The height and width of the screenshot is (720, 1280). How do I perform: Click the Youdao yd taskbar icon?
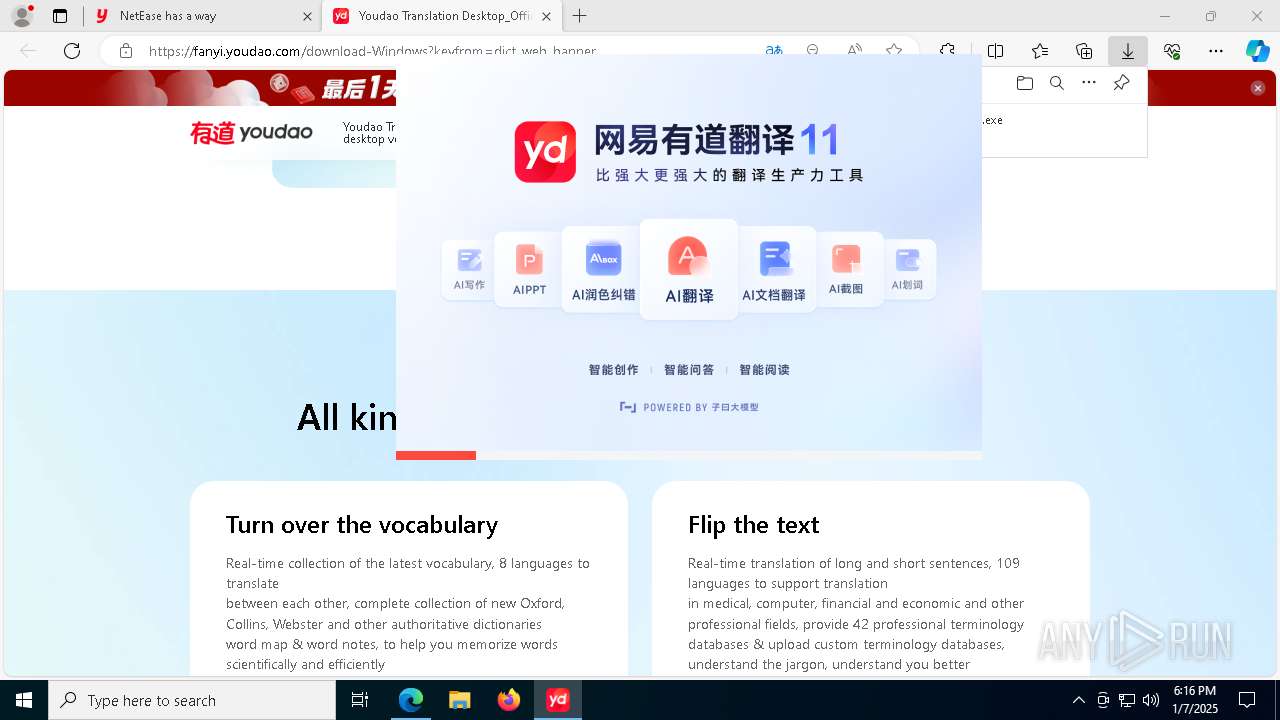click(558, 700)
